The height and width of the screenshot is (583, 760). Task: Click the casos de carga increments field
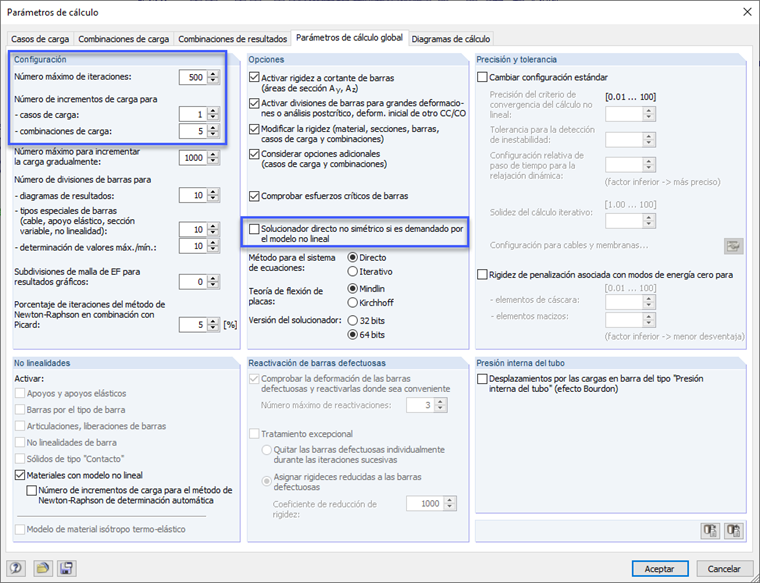[x=193, y=114]
